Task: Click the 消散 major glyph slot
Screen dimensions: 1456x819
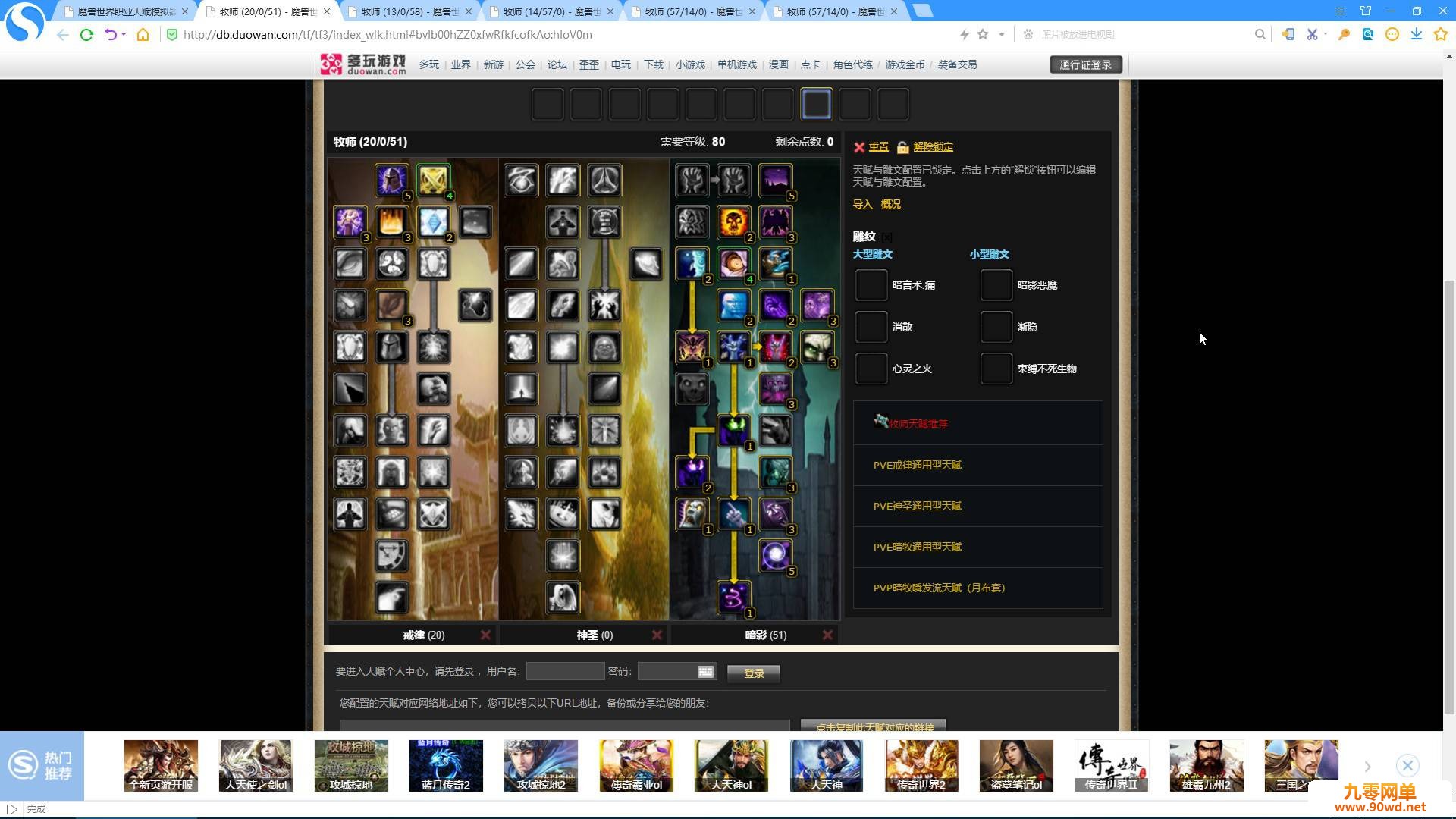Action: 871,327
